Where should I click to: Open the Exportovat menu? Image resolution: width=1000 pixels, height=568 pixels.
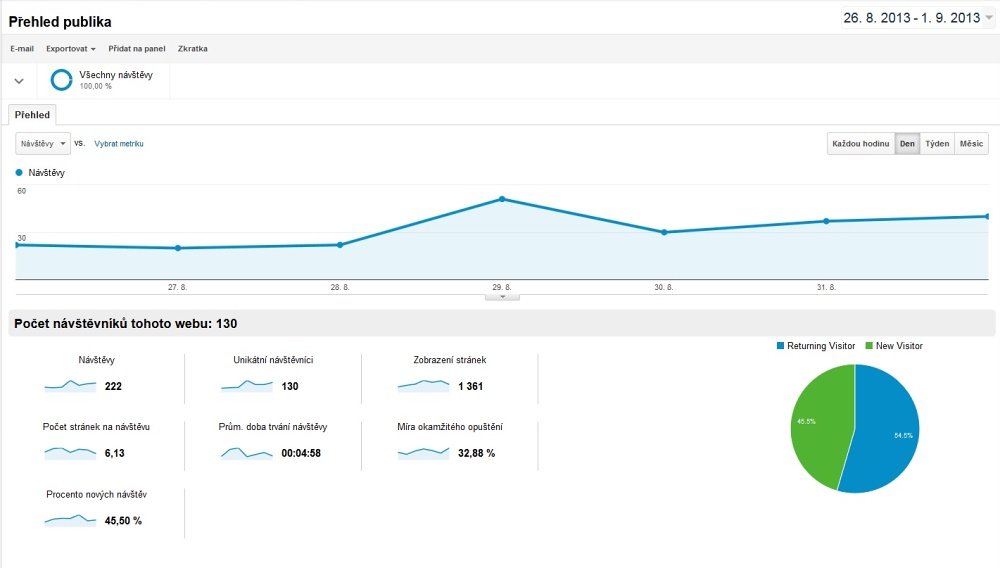(70, 48)
